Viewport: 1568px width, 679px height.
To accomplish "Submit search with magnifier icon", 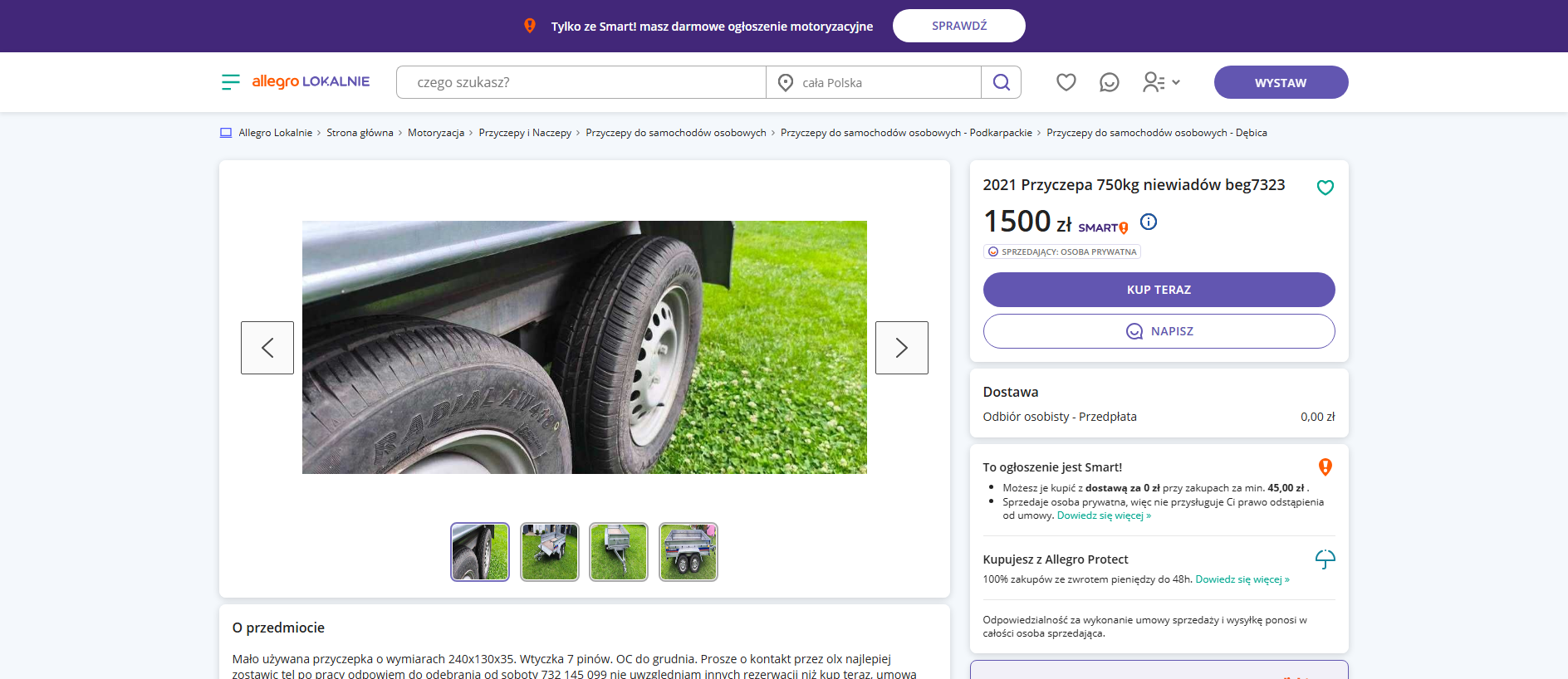I will pos(1001,82).
